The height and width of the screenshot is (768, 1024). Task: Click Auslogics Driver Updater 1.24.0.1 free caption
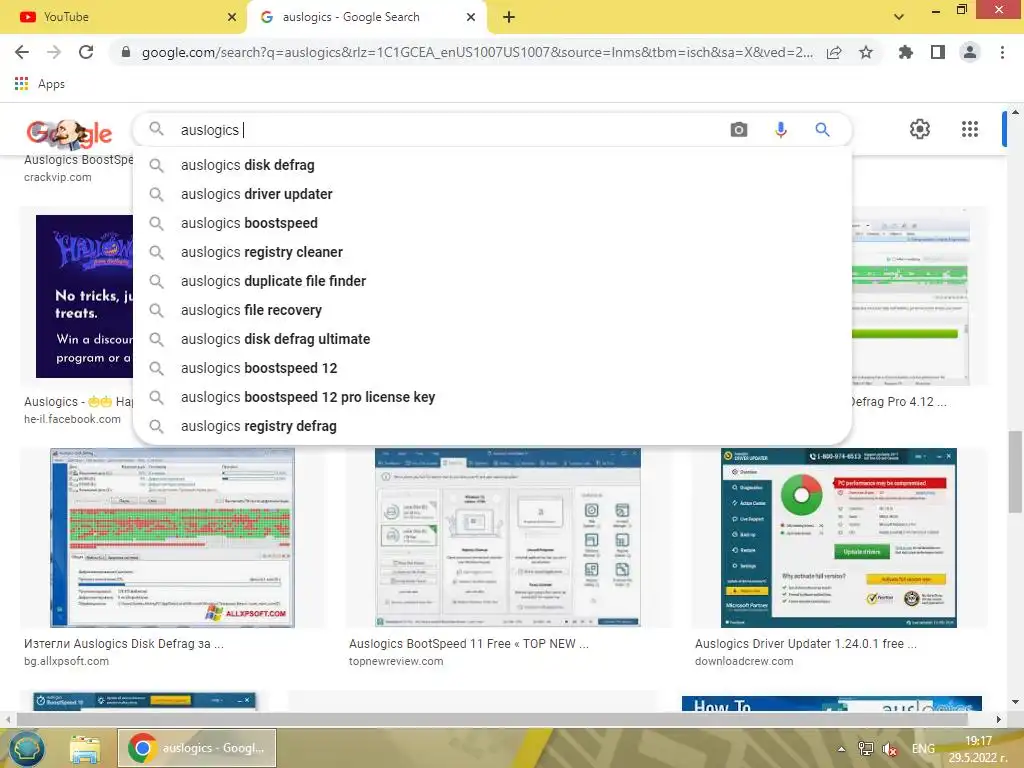[806, 643]
